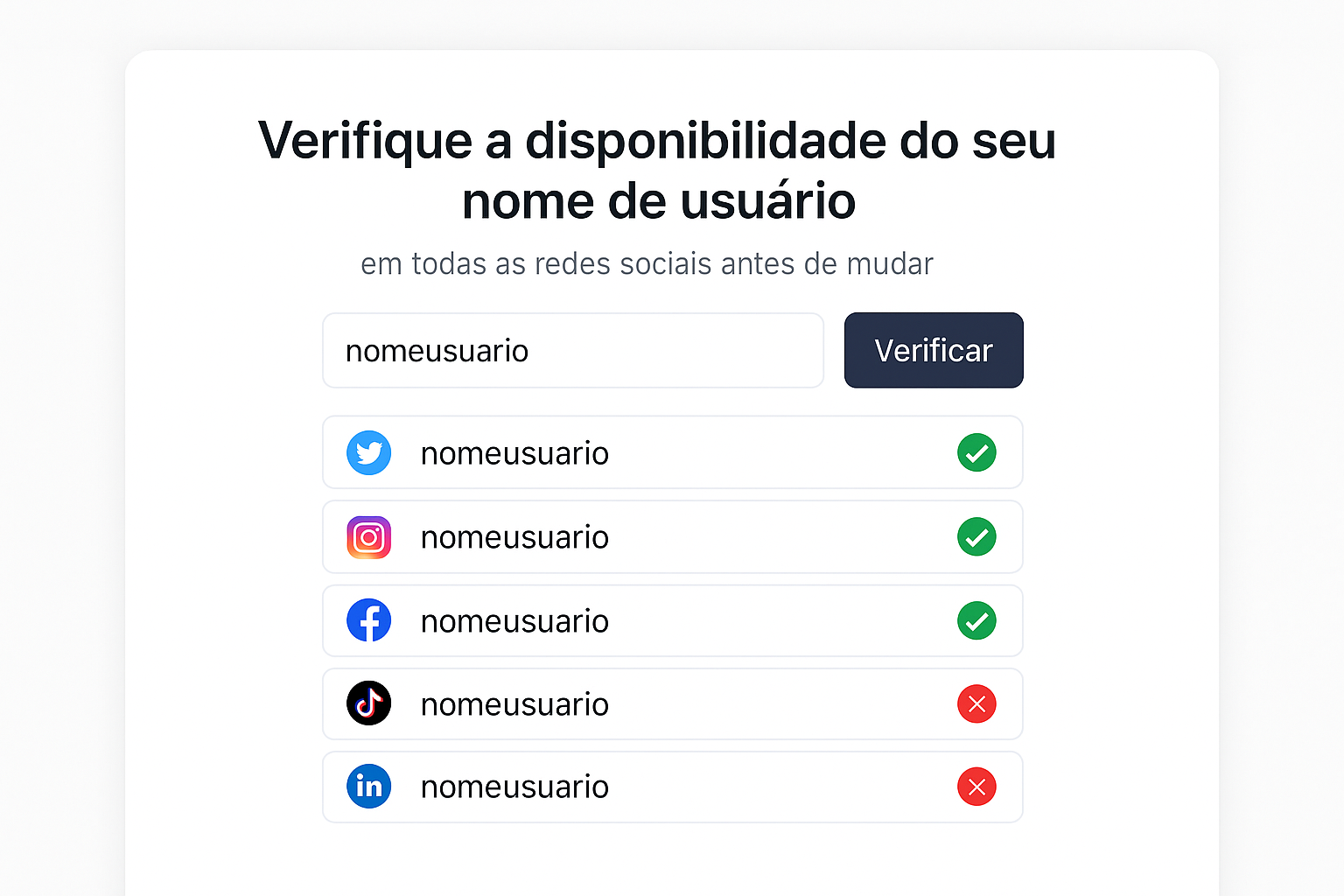1344x896 pixels.
Task: Click the green checkmark next to Twitter
Action: [x=977, y=453]
